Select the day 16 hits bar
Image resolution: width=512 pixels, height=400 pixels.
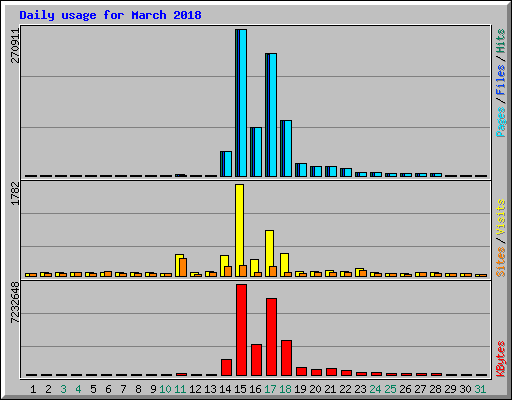256,152
